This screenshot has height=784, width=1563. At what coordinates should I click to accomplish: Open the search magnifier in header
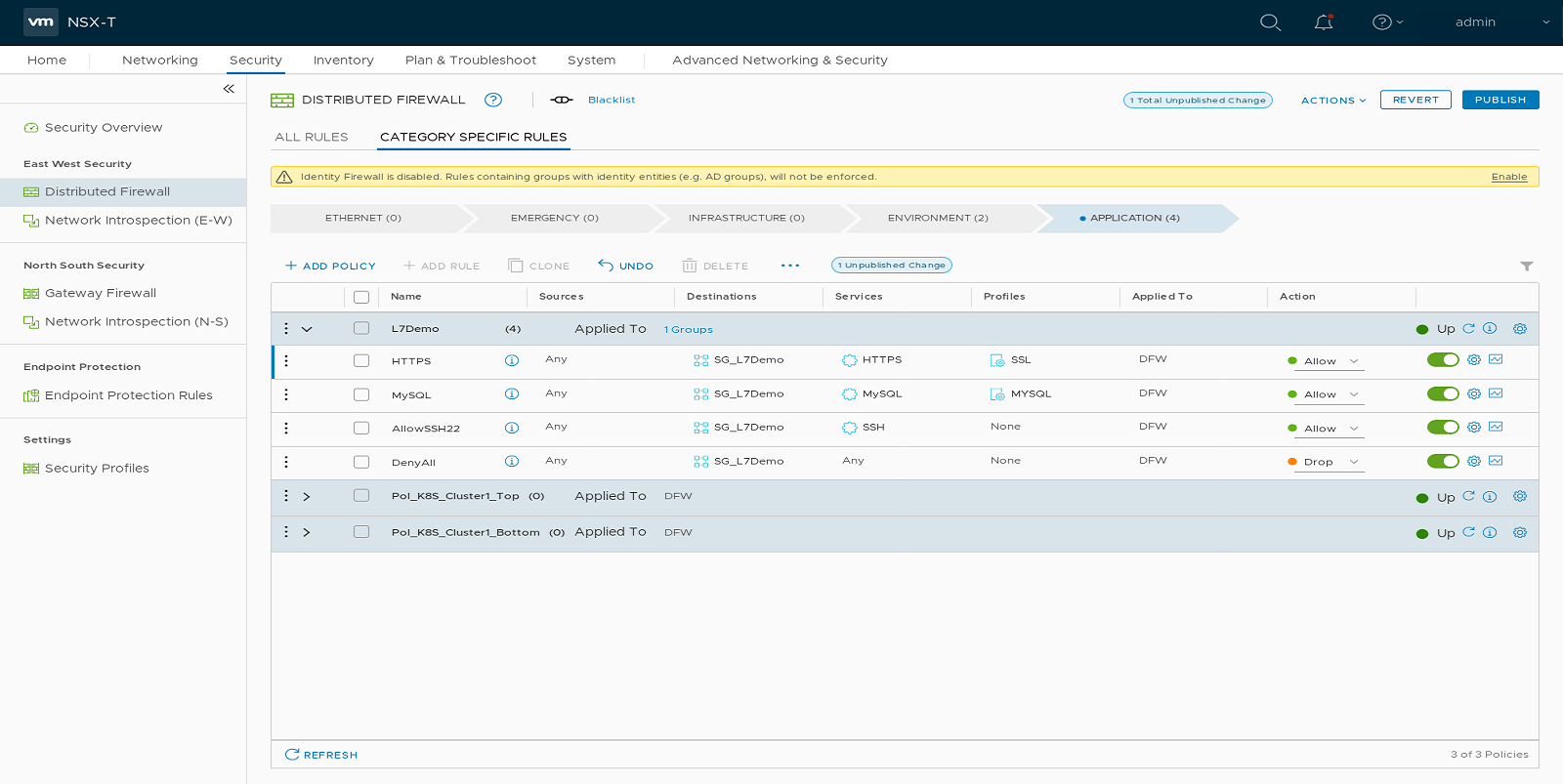(1270, 22)
